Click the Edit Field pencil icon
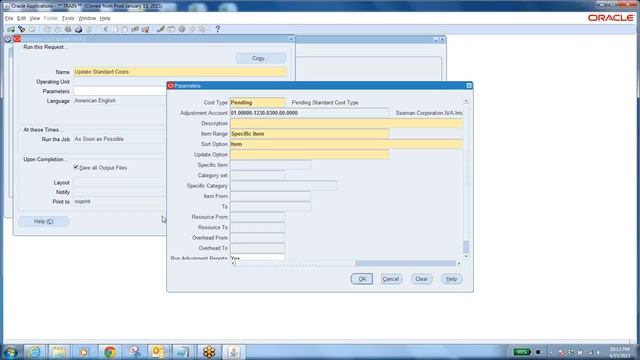Screen dimensions: 640x360 click(160, 29)
